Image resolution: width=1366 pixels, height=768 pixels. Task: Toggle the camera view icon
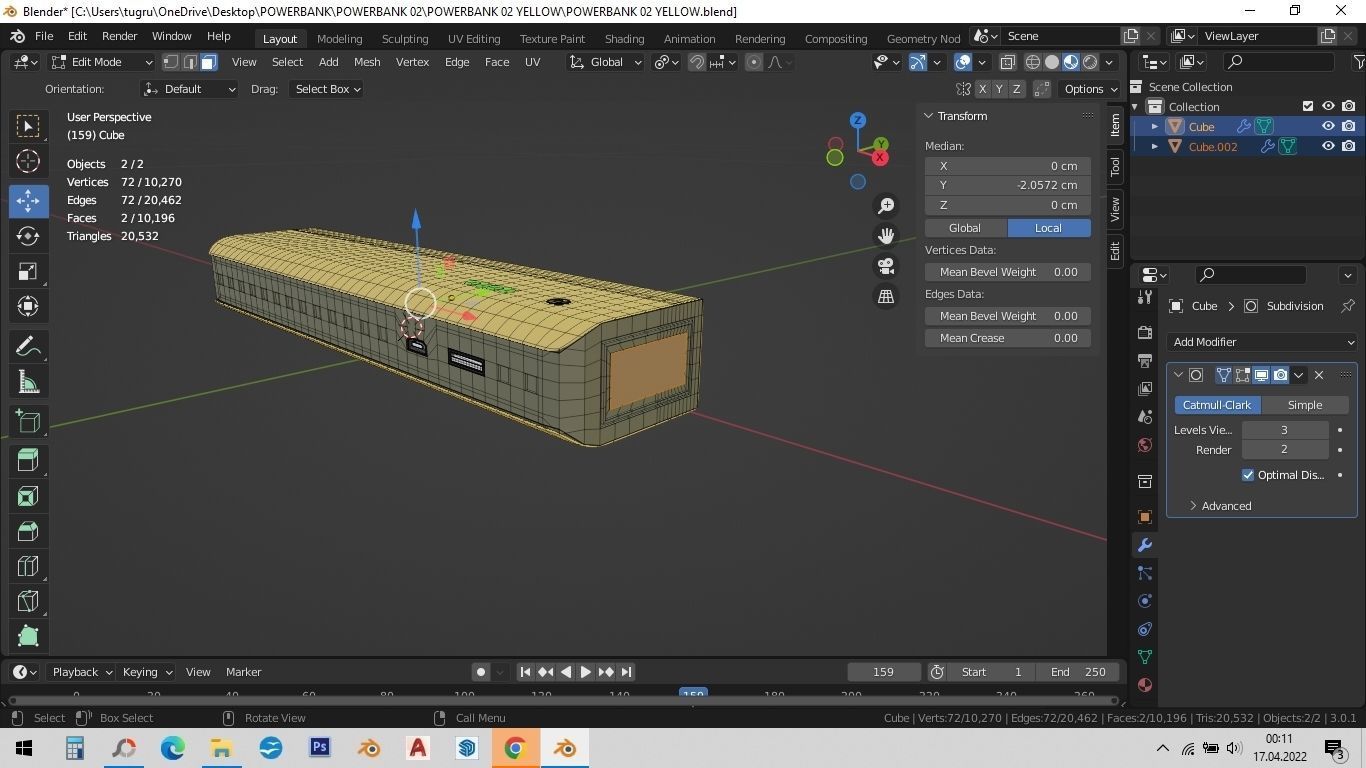point(886,266)
